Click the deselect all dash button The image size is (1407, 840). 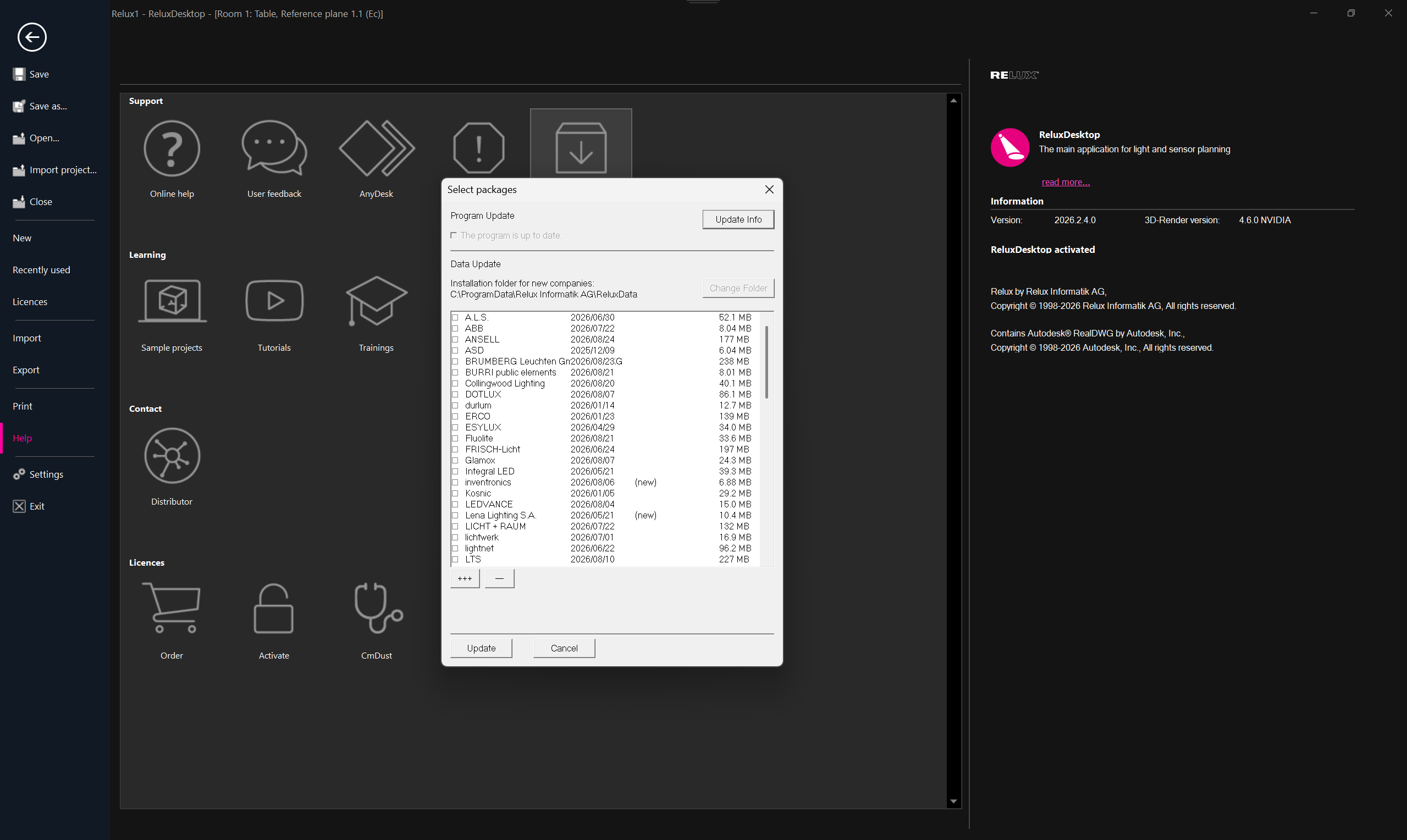[x=499, y=578]
